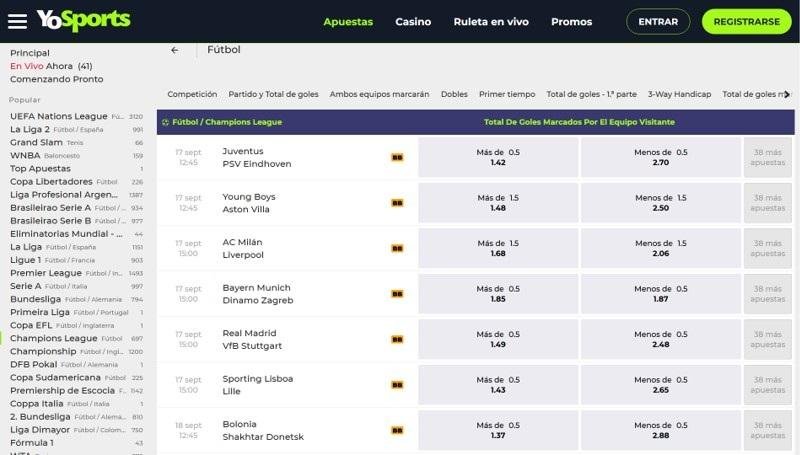The image size is (800, 455).
Task: Click the BB icon for Young Boys match
Action: 397,203
